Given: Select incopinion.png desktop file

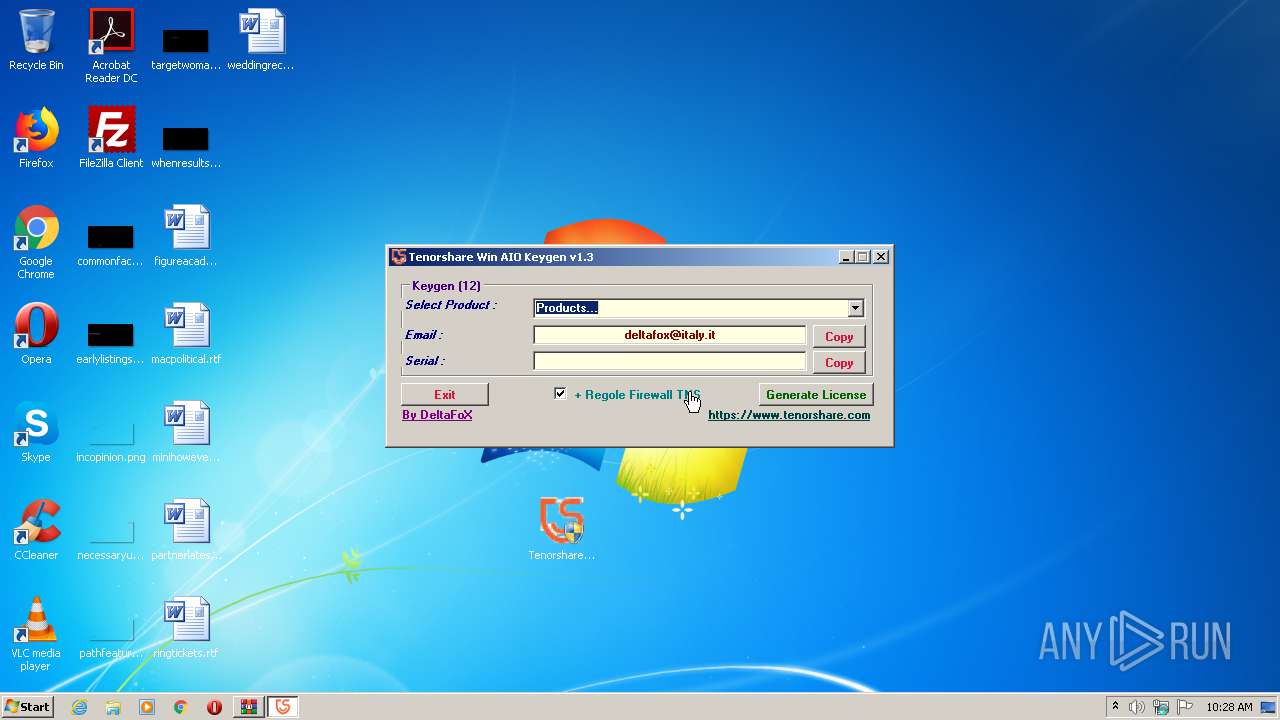Looking at the screenshot, I should coord(111,440).
